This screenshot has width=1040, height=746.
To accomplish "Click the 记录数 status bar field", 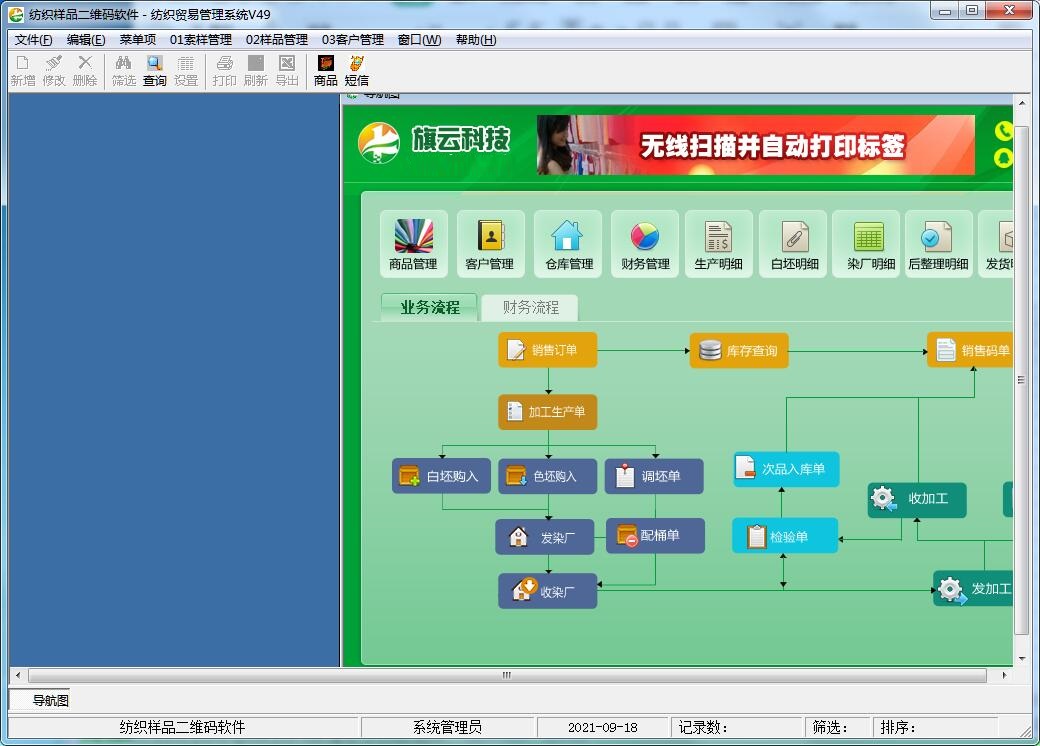I will point(738,727).
